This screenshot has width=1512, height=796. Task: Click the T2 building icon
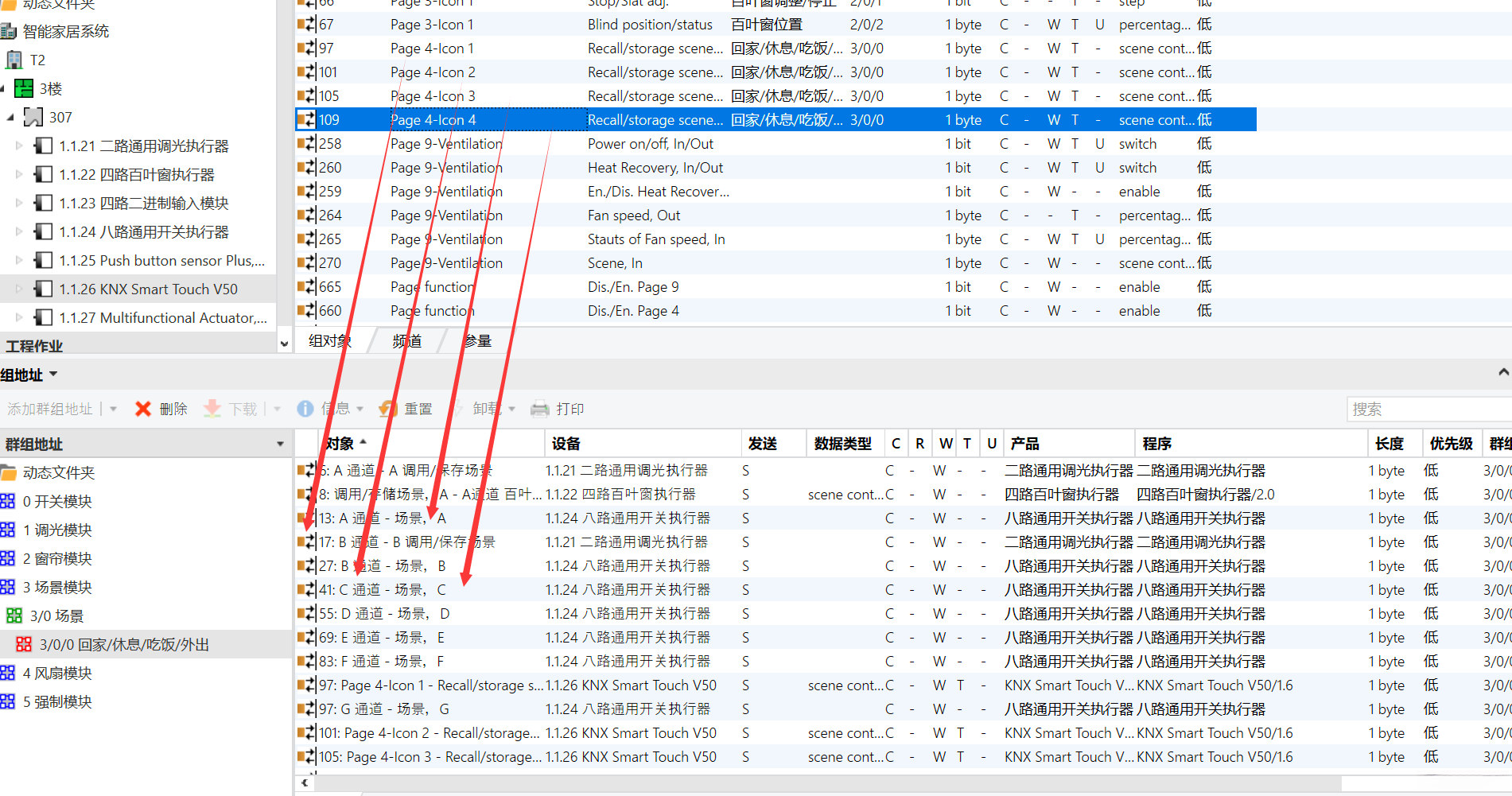point(14,60)
